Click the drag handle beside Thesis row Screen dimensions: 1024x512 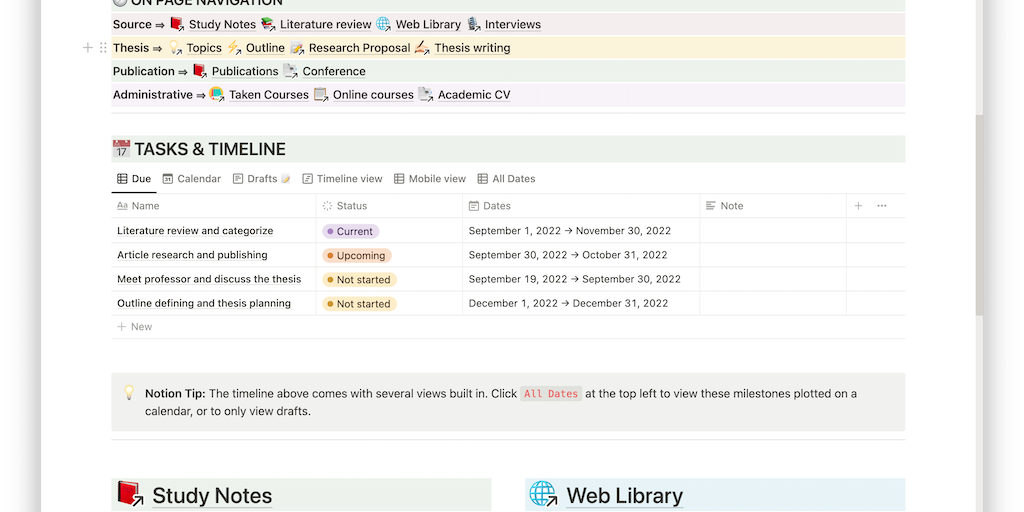pyautogui.click(x=103, y=48)
